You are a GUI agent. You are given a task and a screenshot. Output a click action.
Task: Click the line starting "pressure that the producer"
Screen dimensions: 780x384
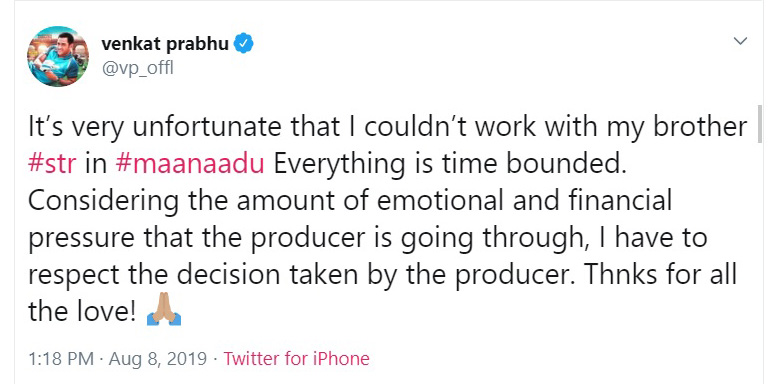[367, 239]
